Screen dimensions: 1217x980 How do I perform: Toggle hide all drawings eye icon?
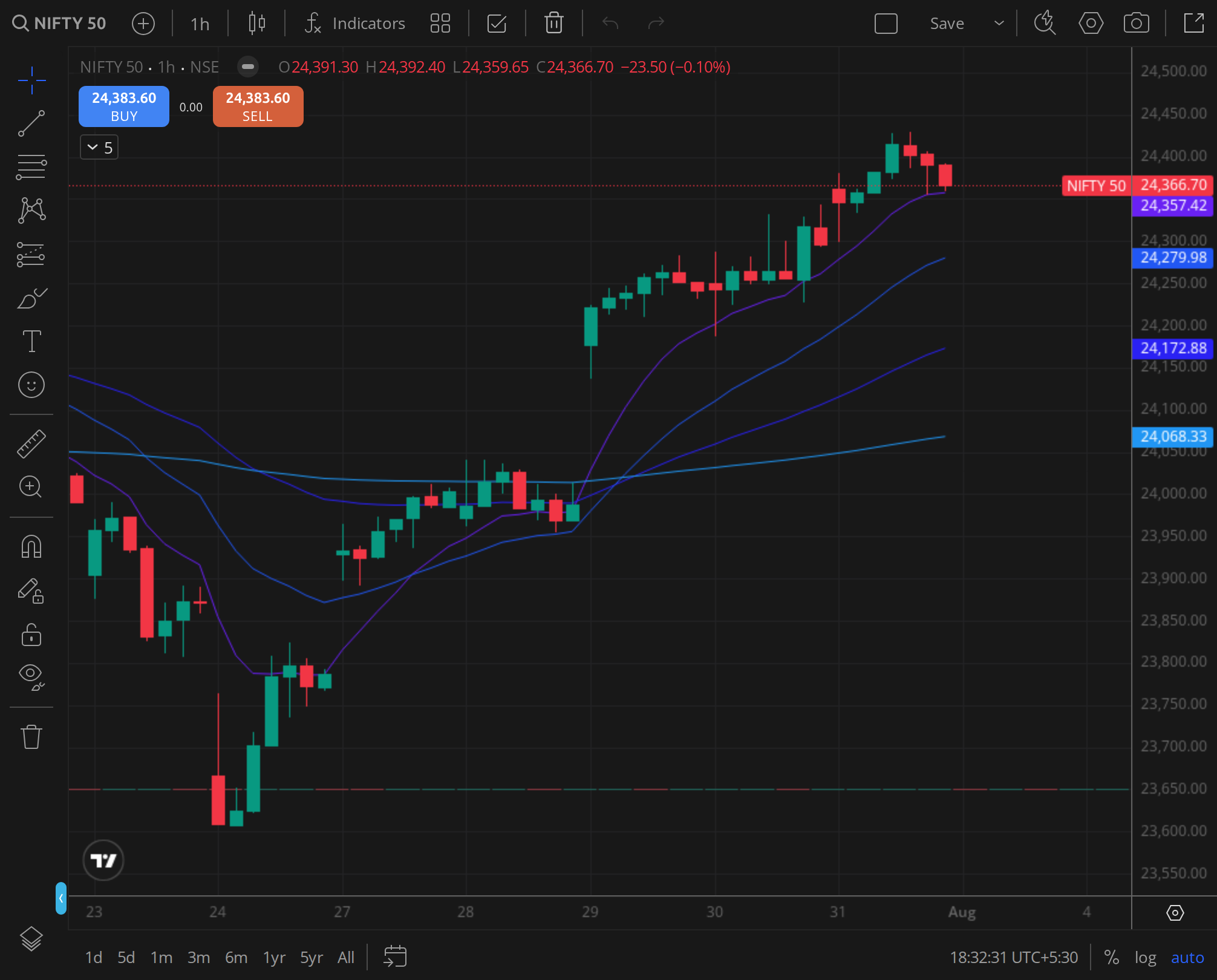pyautogui.click(x=31, y=677)
